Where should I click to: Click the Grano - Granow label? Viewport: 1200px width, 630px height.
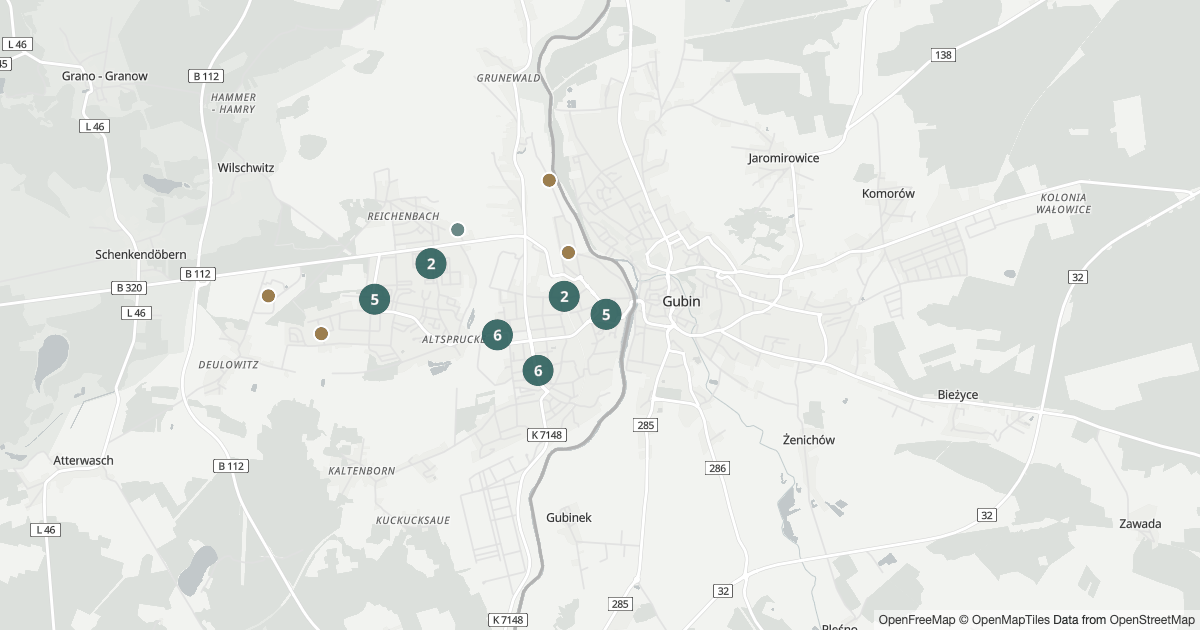click(105, 76)
